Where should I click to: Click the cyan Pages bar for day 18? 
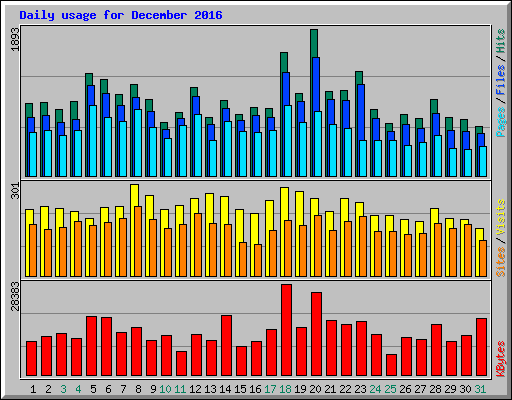288,141
